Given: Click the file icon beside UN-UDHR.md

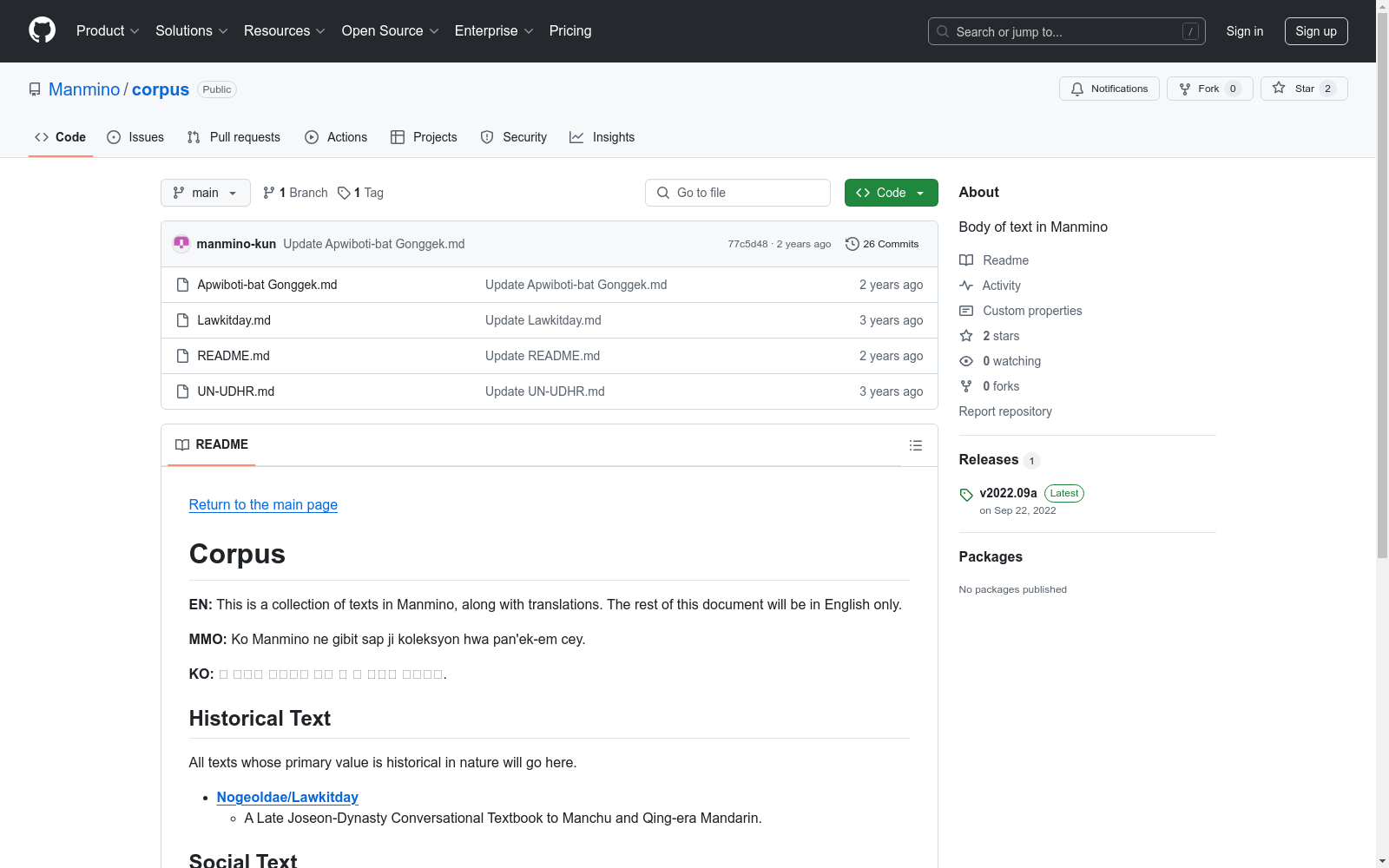Looking at the screenshot, I should tap(182, 391).
